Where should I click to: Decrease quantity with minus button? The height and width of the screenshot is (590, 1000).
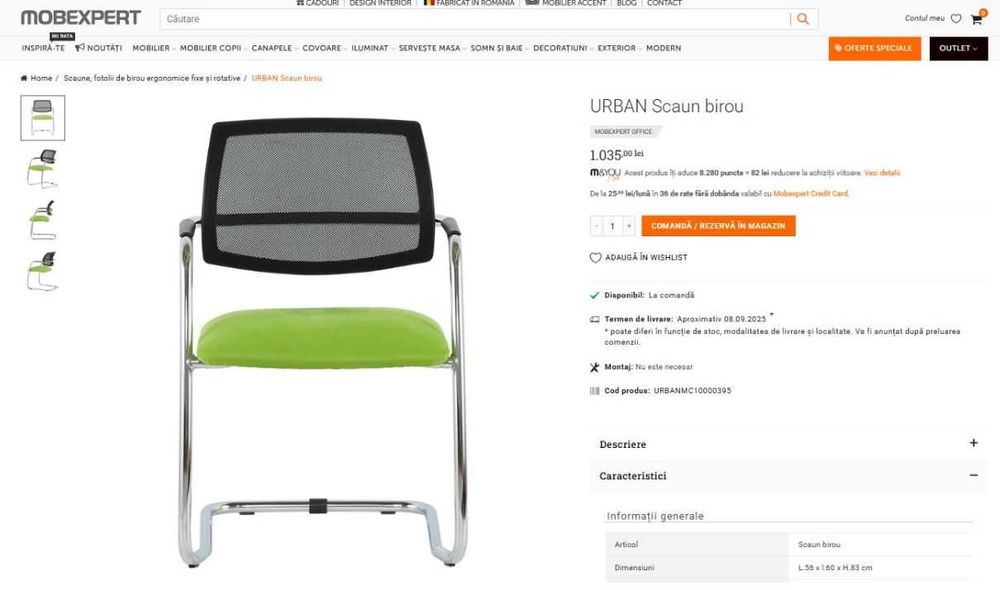coord(596,226)
